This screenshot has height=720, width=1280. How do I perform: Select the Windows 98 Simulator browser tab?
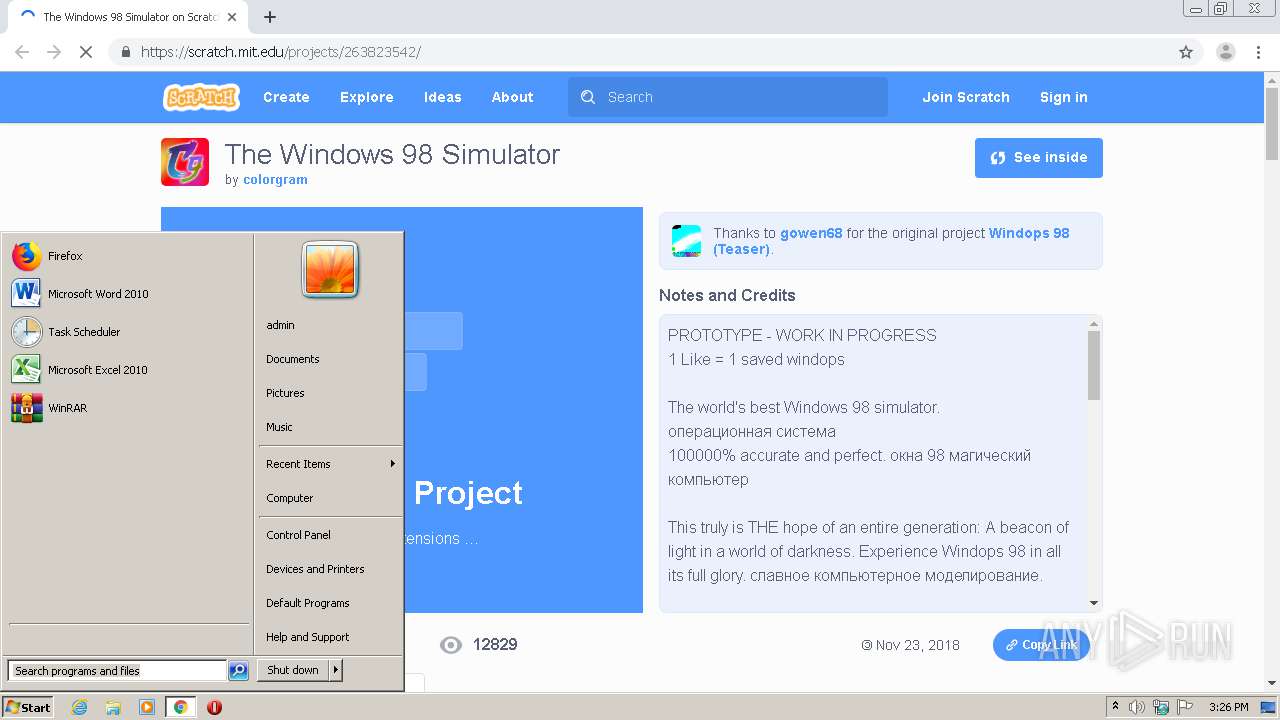coord(128,17)
